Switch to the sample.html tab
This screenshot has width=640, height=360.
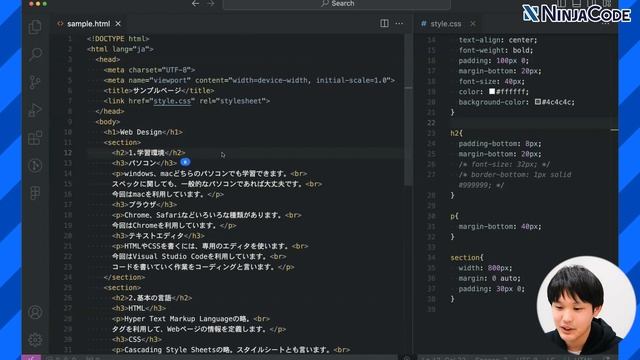click(x=89, y=24)
